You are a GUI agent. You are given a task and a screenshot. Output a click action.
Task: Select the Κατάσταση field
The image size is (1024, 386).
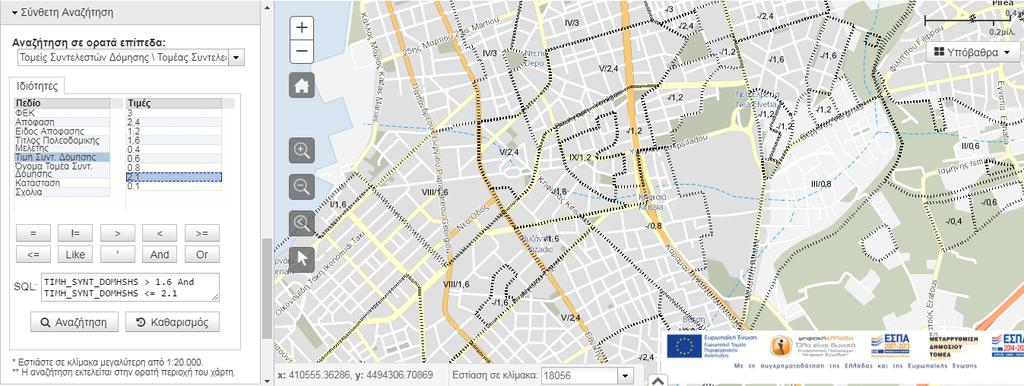point(62,183)
